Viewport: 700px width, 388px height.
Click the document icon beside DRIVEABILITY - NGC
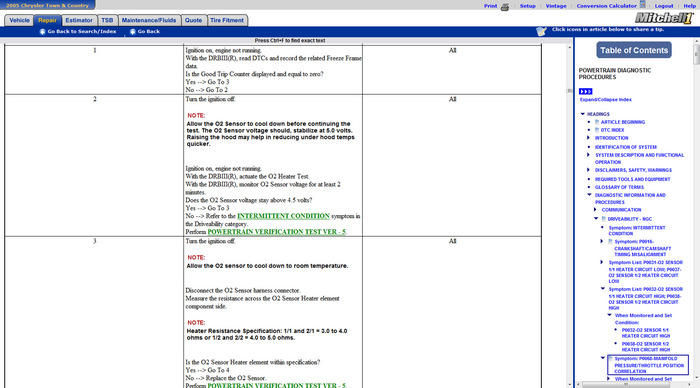point(604,219)
